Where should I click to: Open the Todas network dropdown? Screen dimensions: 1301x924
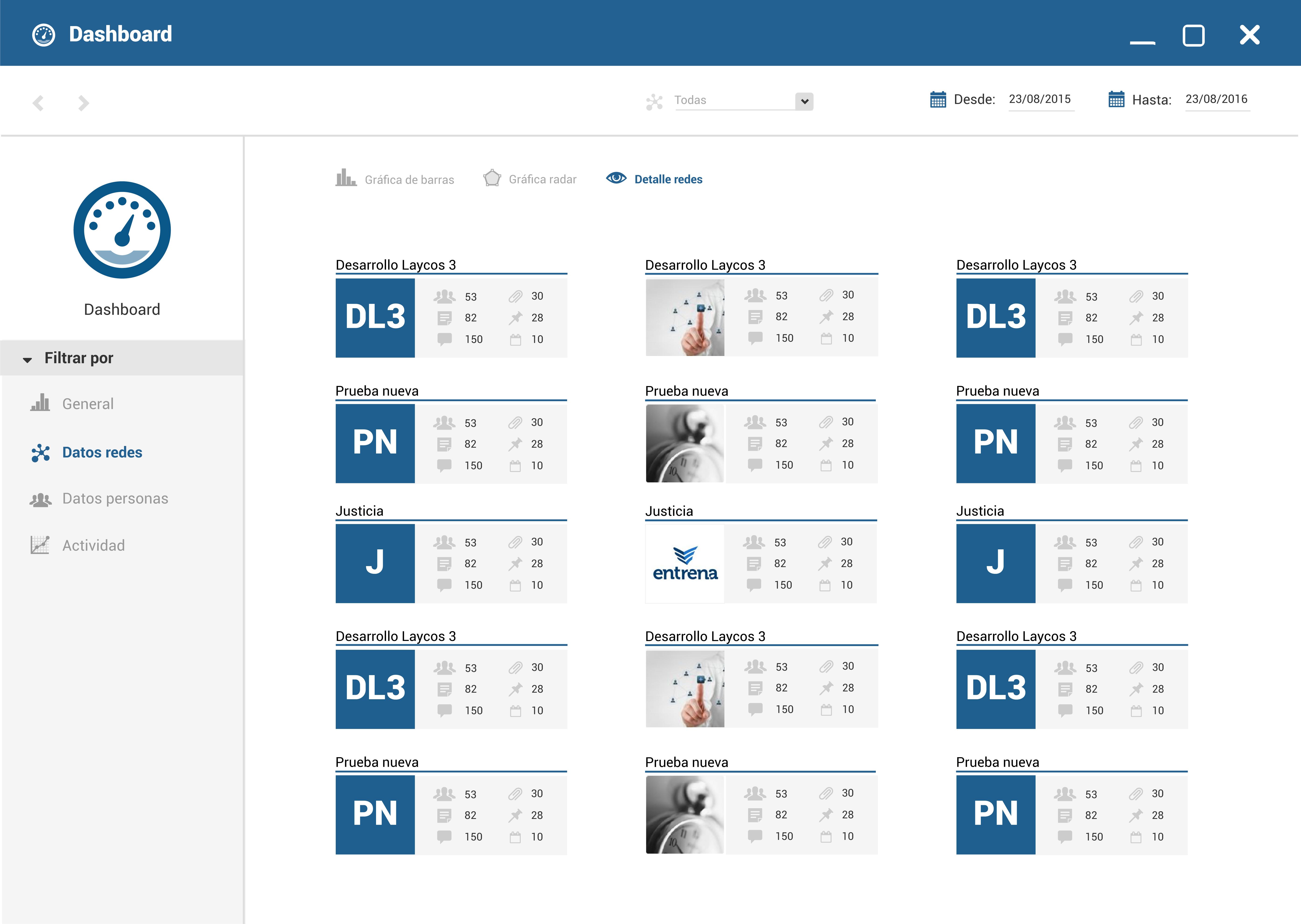[x=804, y=101]
